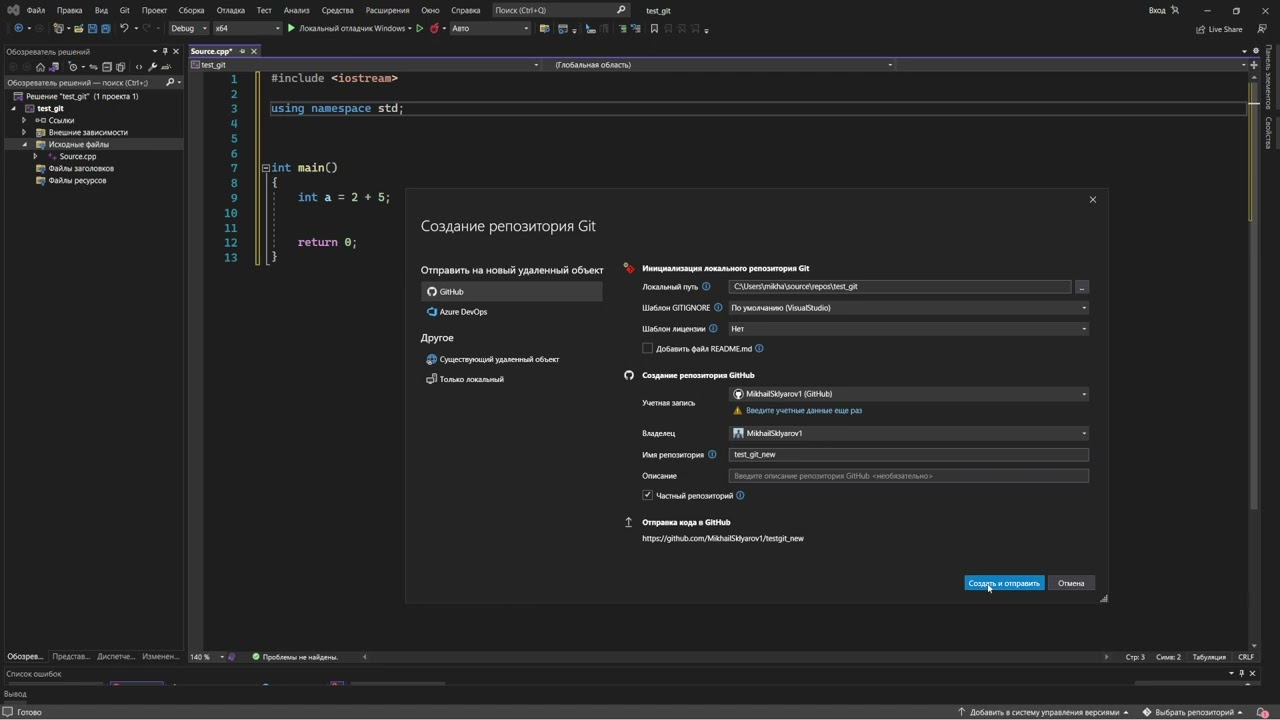Click the info icon beside Имя репозитория
Screen dimensions: 1280x720
pos(712,455)
